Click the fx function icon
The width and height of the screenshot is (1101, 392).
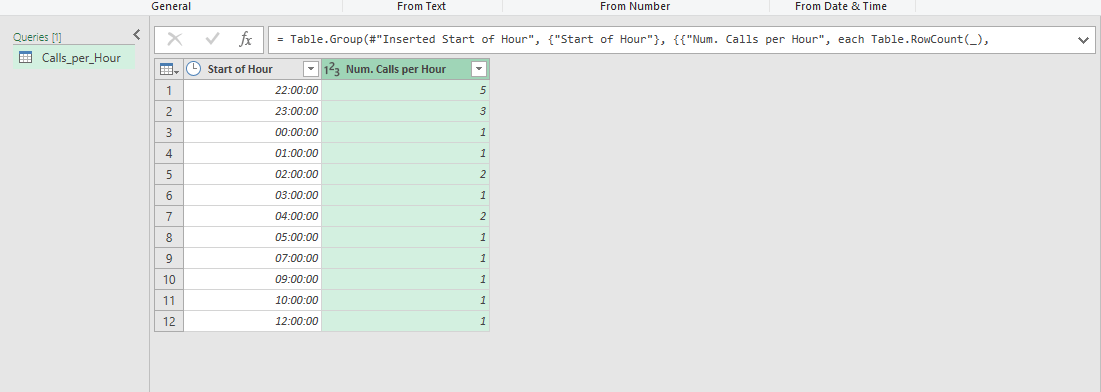click(246, 39)
